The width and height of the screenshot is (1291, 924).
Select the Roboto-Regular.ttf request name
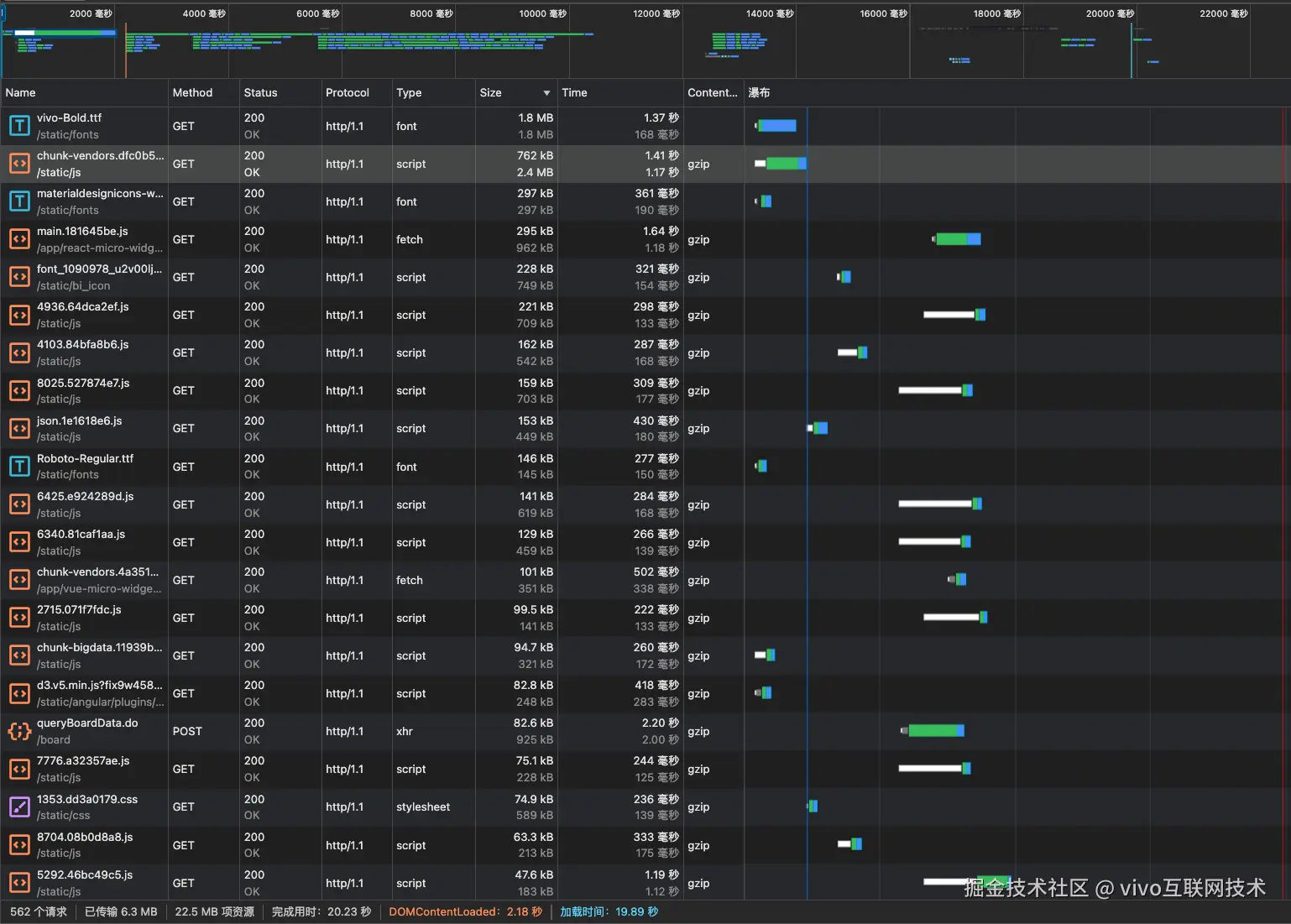coord(85,459)
